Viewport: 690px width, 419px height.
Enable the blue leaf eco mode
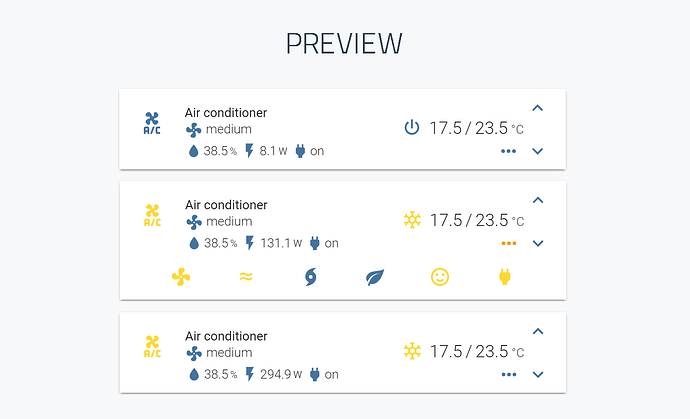click(x=375, y=277)
